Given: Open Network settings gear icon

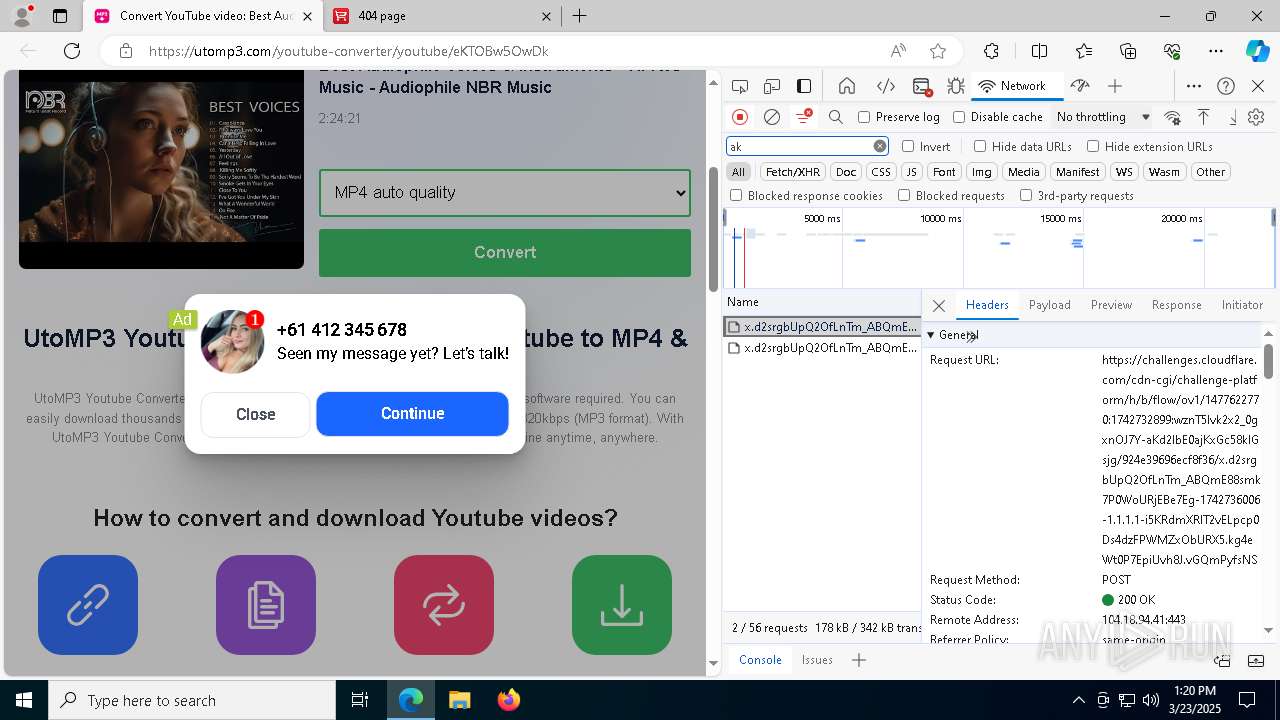Looking at the screenshot, I should coord(1256,117).
